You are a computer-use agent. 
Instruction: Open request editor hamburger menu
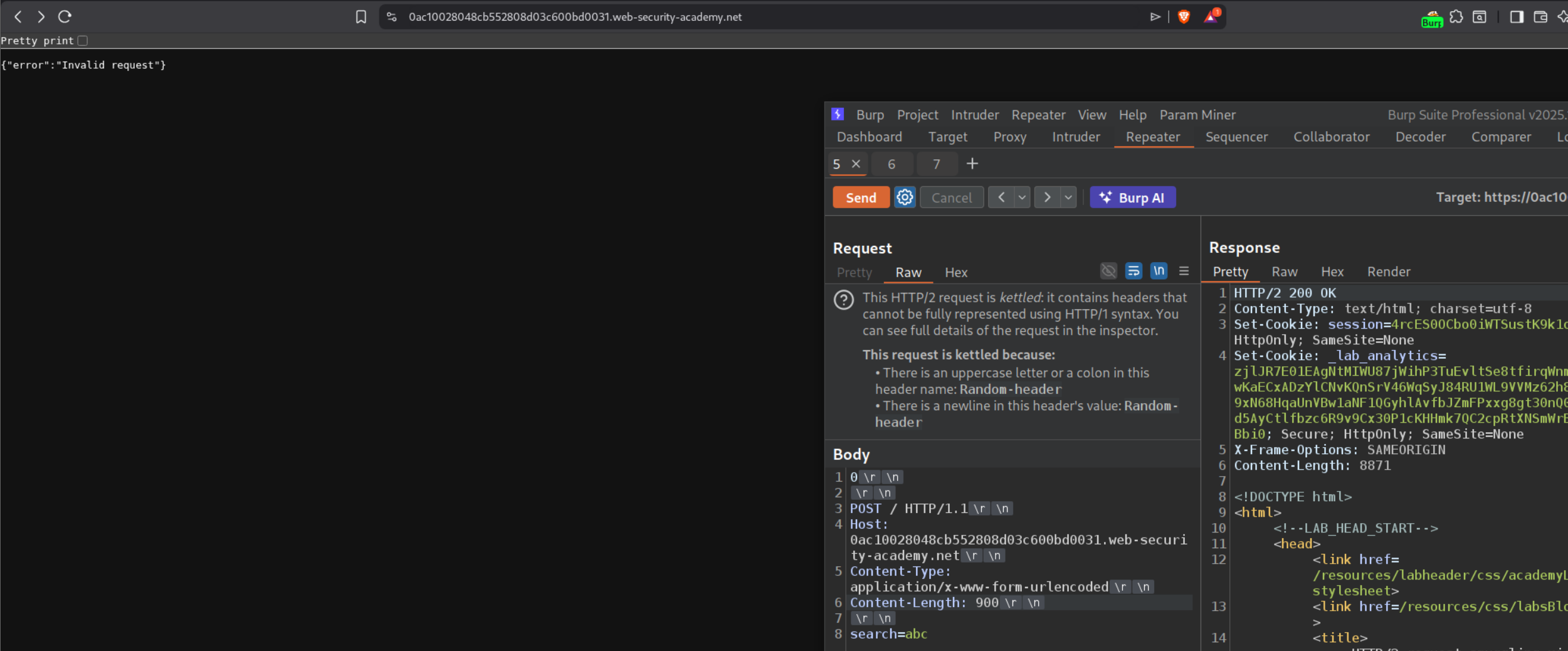pyautogui.click(x=1184, y=271)
